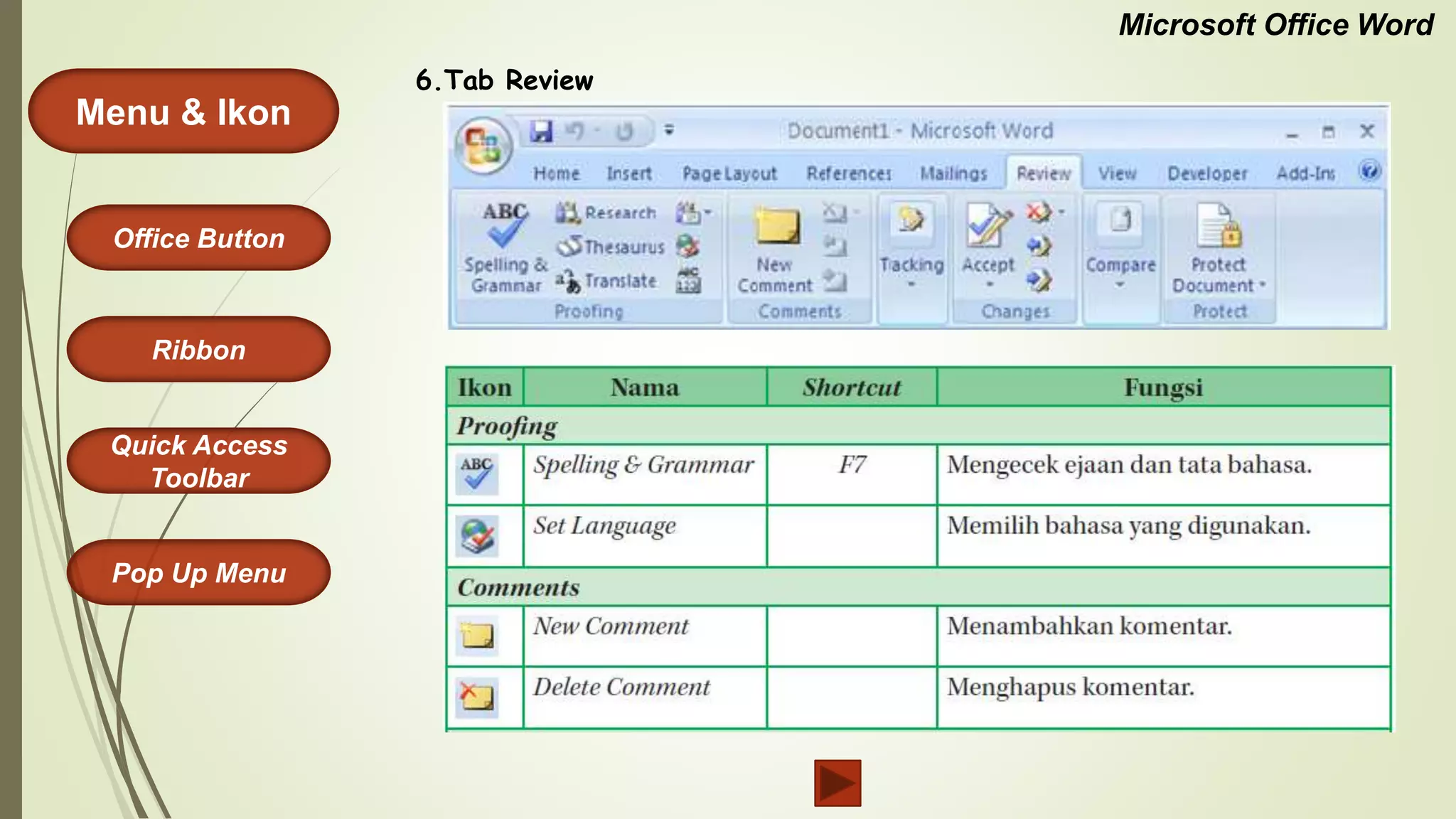Image resolution: width=1456 pixels, height=819 pixels.
Task: Click the '6.Tab Review' heading
Action: [504, 80]
